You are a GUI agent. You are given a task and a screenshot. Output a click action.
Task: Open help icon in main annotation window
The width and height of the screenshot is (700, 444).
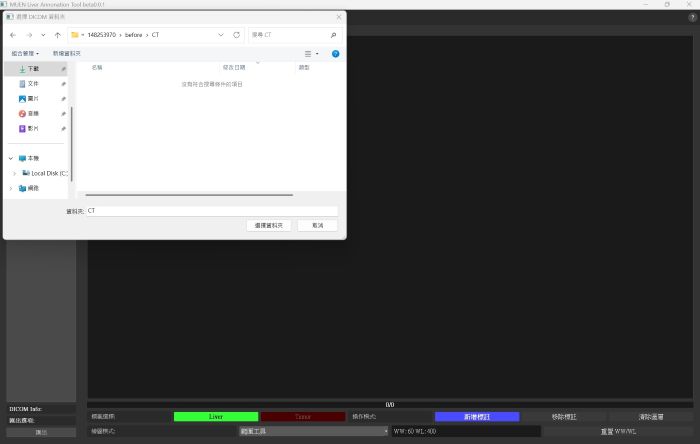(692, 17)
